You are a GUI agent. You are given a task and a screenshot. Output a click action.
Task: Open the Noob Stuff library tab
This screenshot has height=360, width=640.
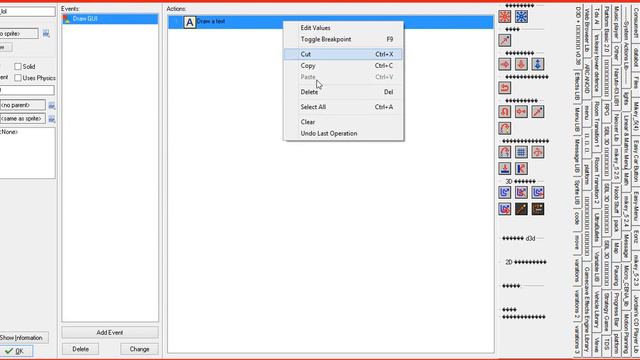(x=616, y=200)
